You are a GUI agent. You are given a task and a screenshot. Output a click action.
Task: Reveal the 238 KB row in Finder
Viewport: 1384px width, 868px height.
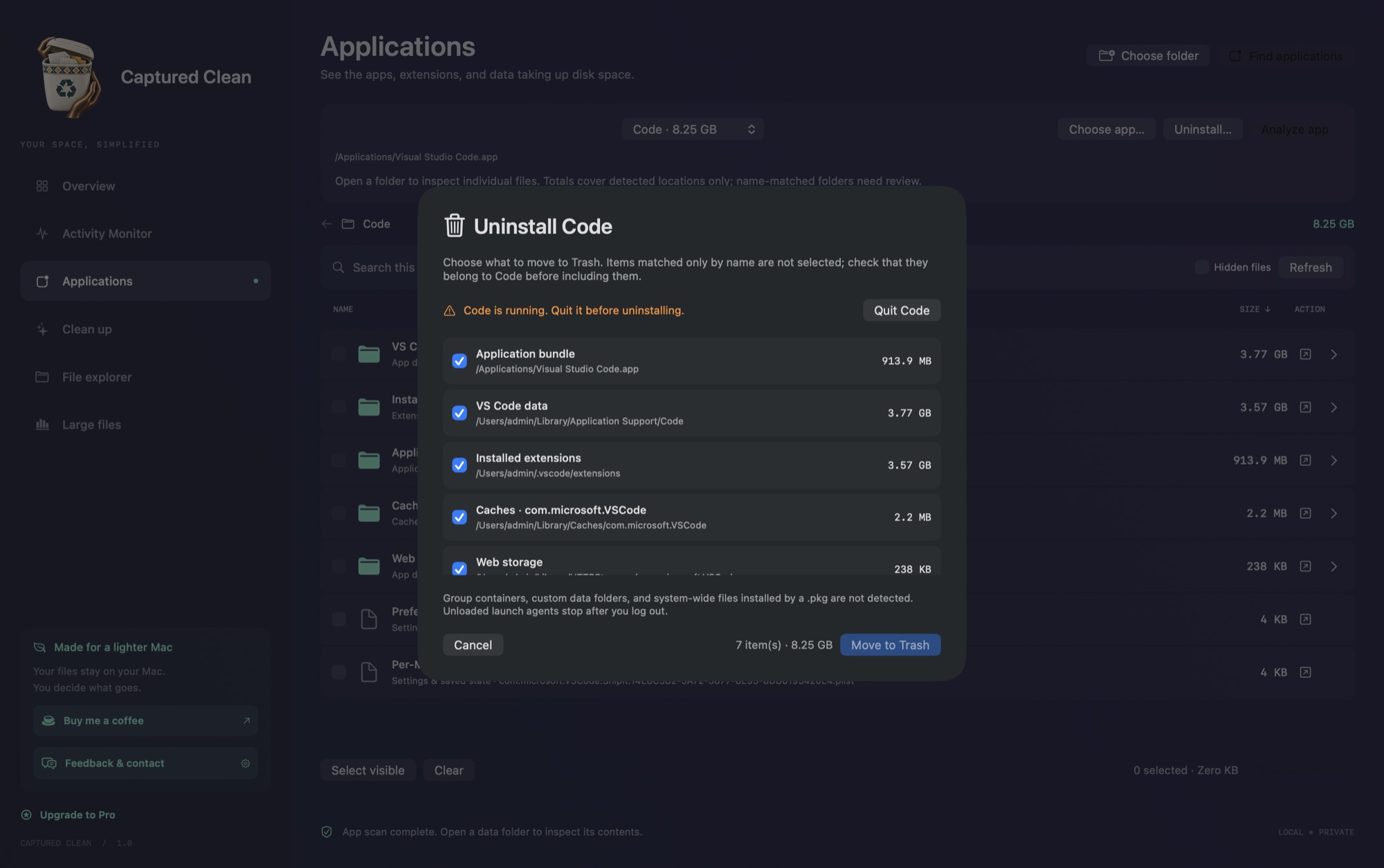[x=1305, y=566]
